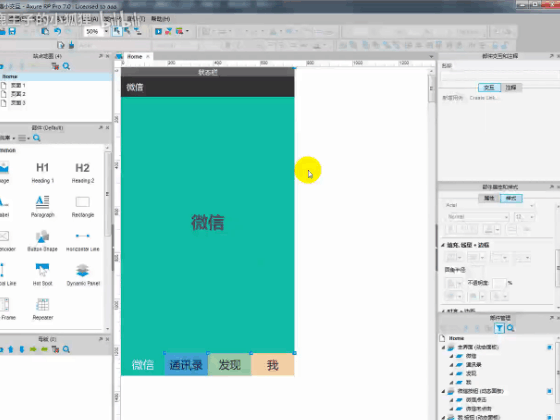Select the connector mode tool
Image resolution: width=560 pixels, height=420 pixels.
click(138, 31)
